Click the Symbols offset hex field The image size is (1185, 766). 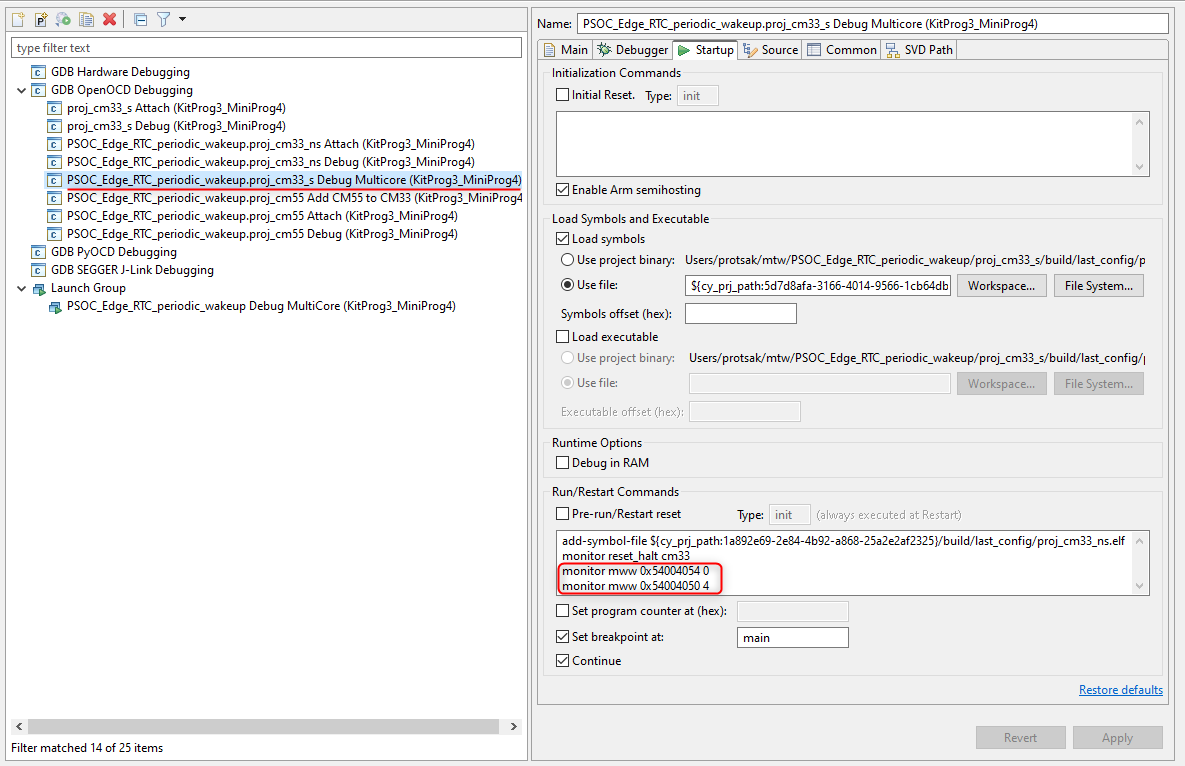click(740, 314)
